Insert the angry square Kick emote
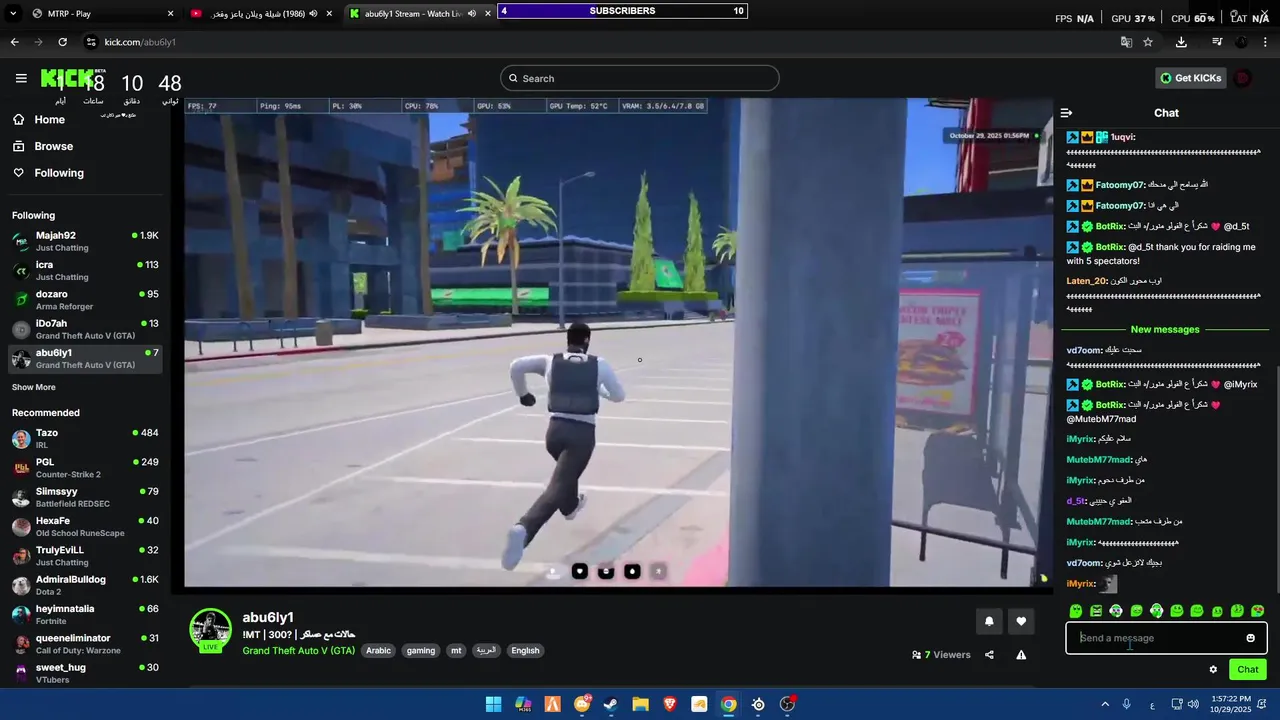The height and width of the screenshot is (720, 1280). pyautogui.click(x=1096, y=611)
